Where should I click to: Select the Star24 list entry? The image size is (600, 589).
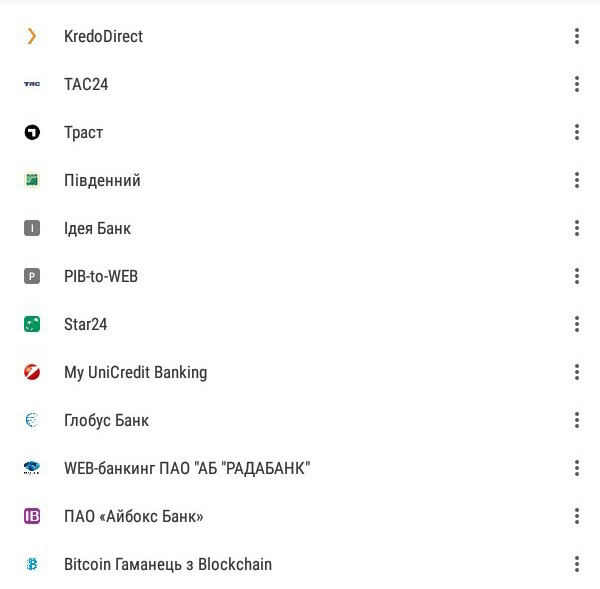click(x=300, y=324)
